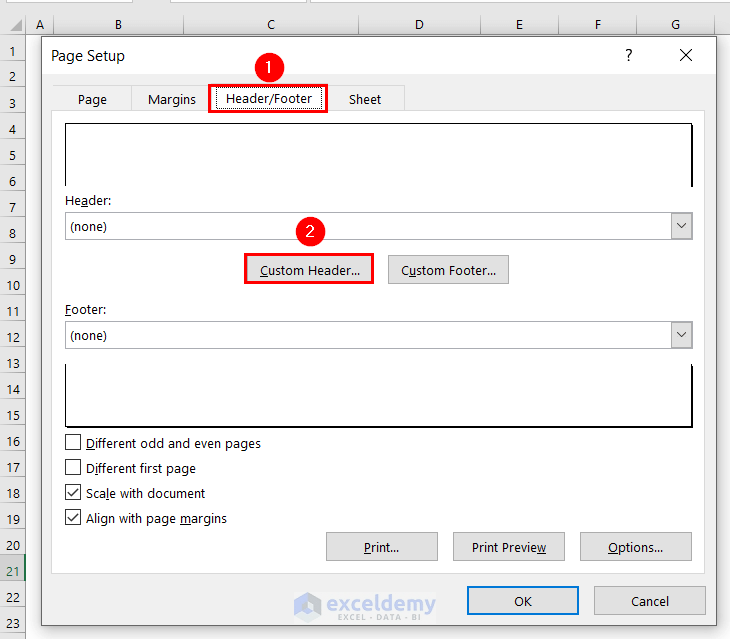Select column E header
The height and width of the screenshot is (639, 730).
click(x=519, y=25)
